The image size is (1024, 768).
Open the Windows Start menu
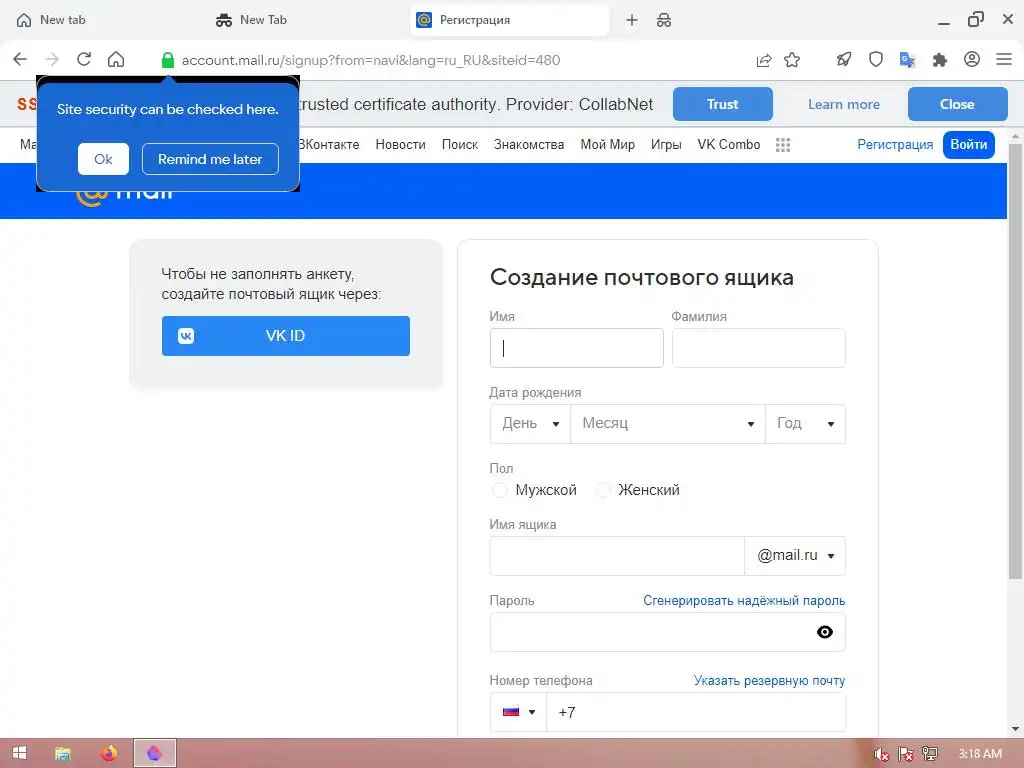(20, 753)
